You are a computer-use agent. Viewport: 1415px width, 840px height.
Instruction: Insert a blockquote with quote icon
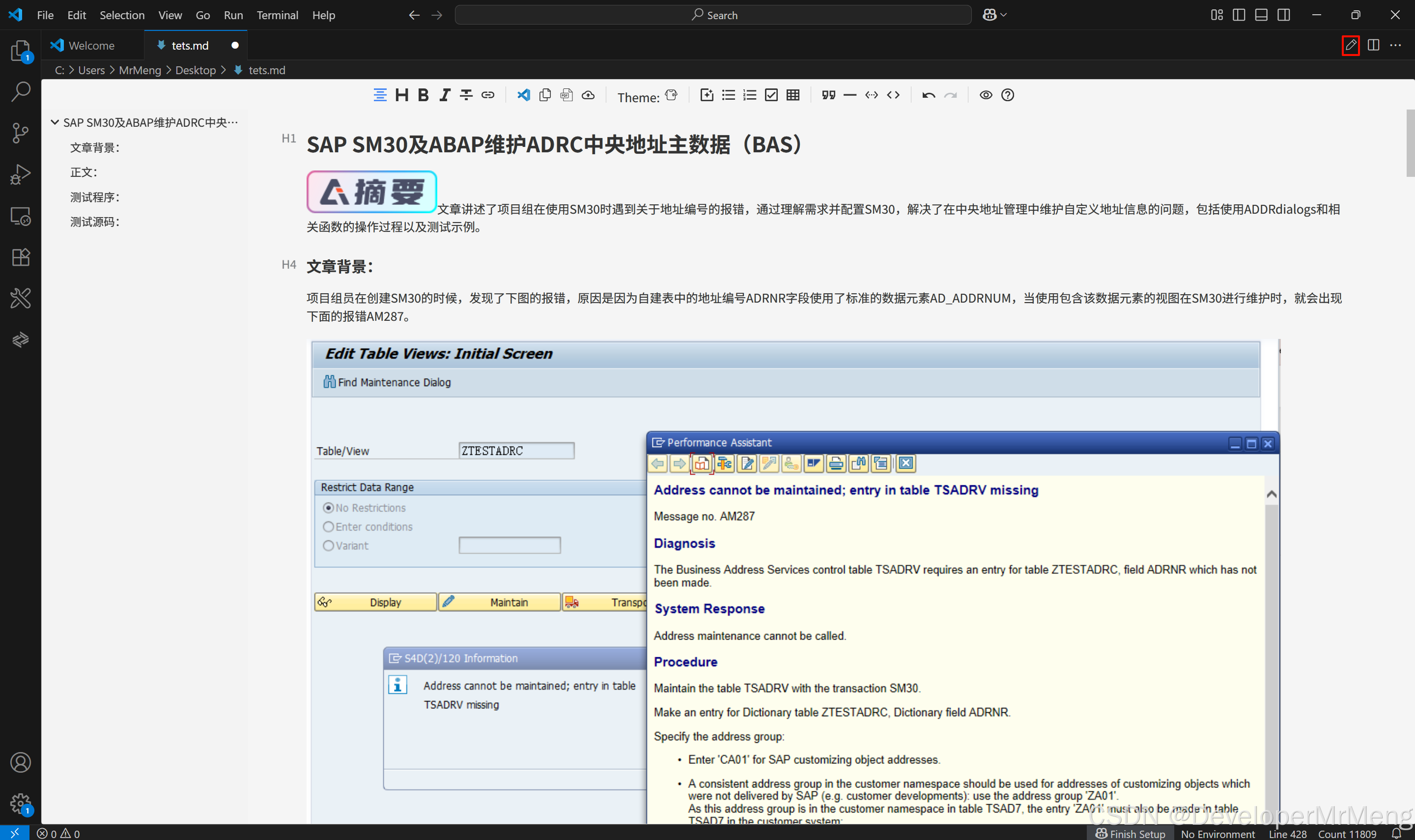[829, 95]
